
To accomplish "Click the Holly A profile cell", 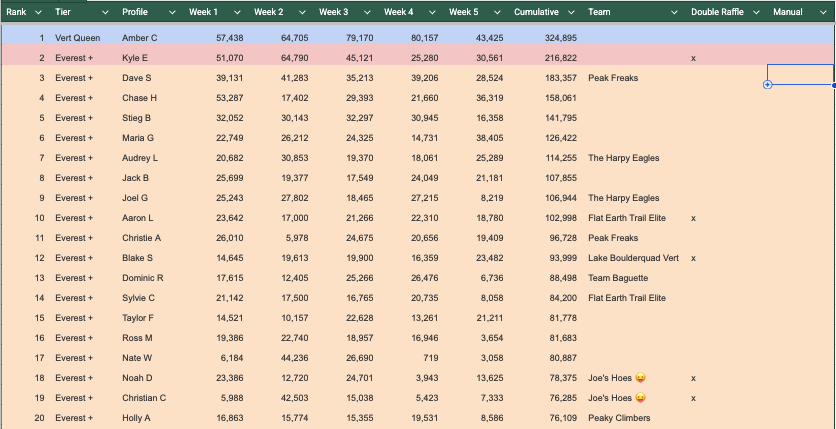I will tap(136, 418).
